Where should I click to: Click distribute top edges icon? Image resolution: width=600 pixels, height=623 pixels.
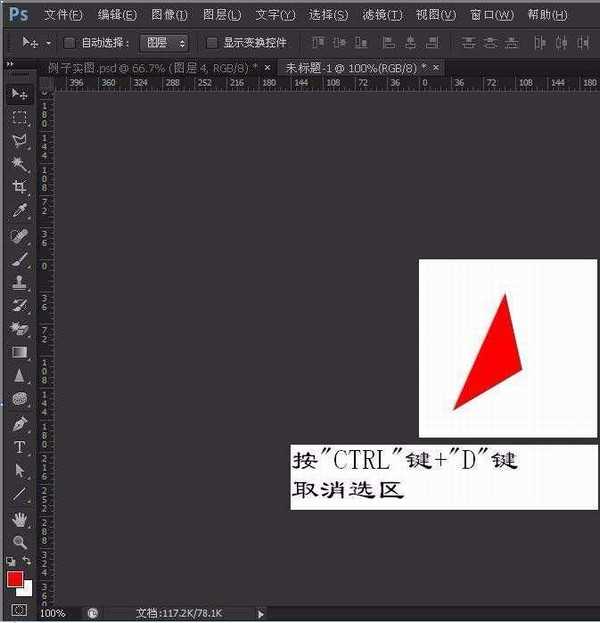[468, 42]
